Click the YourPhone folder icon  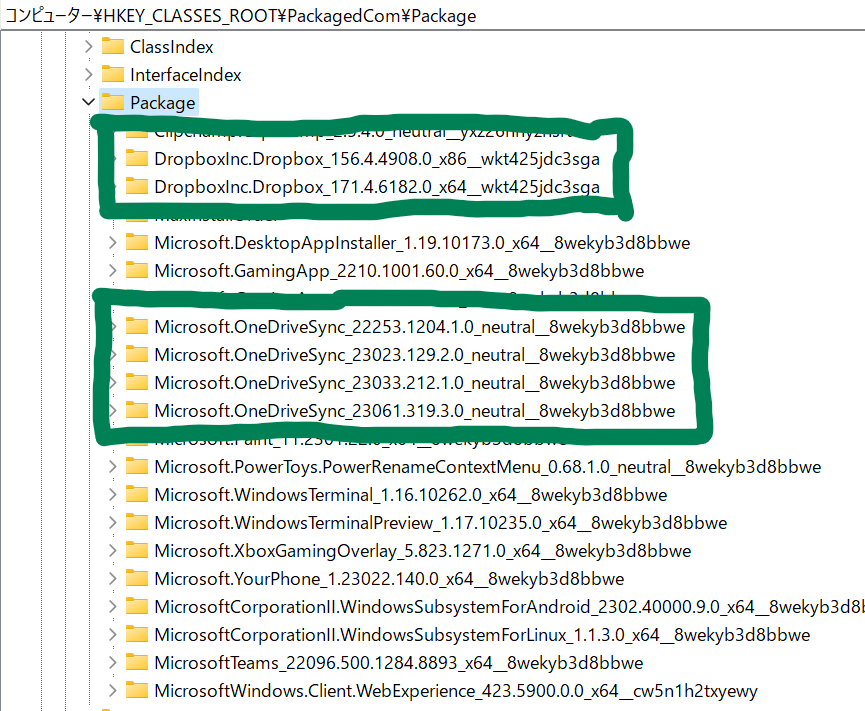(137, 579)
